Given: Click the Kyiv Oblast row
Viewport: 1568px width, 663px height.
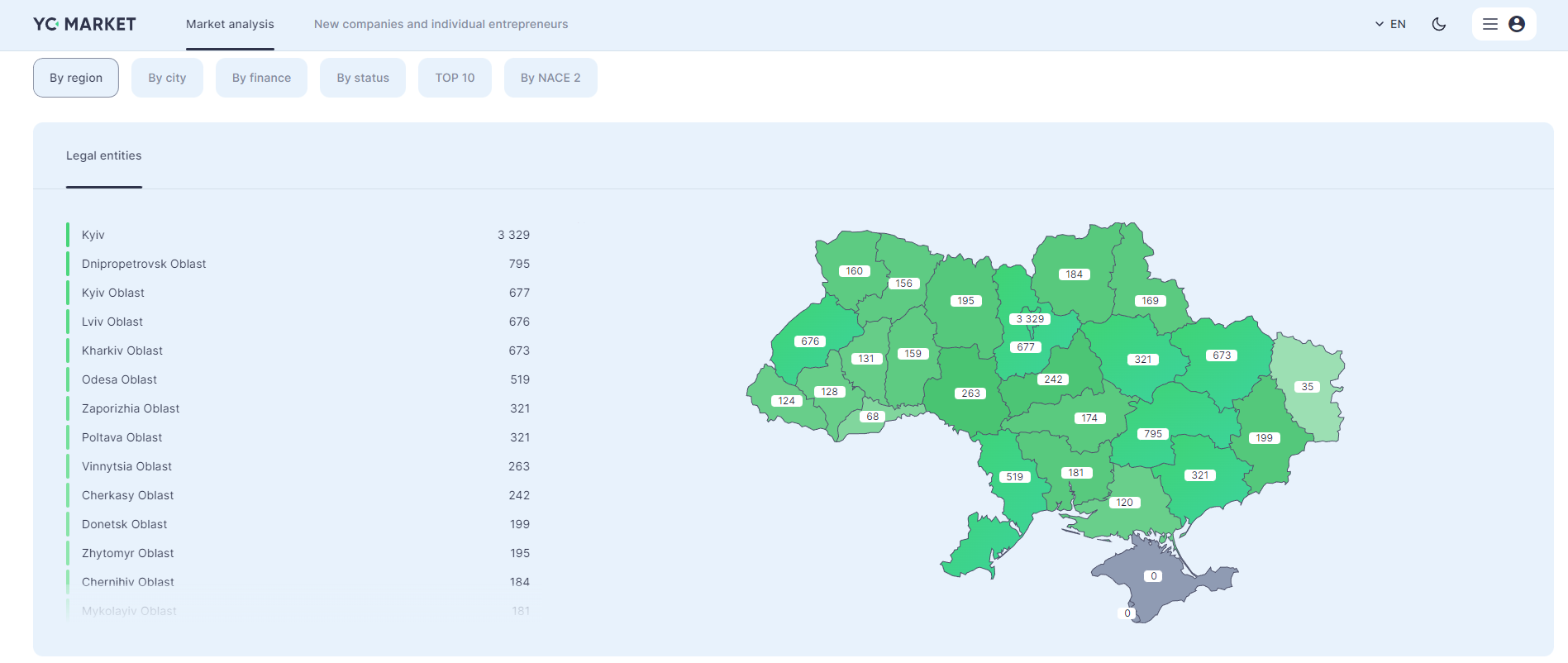Looking at the screenshot, I should tap(298, 293).
